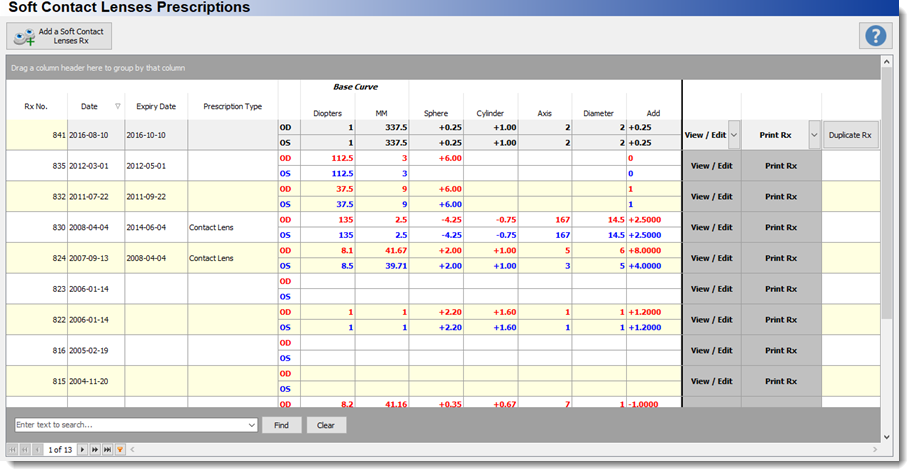Click View / Edit for Rx 824
The height and width of the screenshot is (476, 914).
(x=712, y=258)
